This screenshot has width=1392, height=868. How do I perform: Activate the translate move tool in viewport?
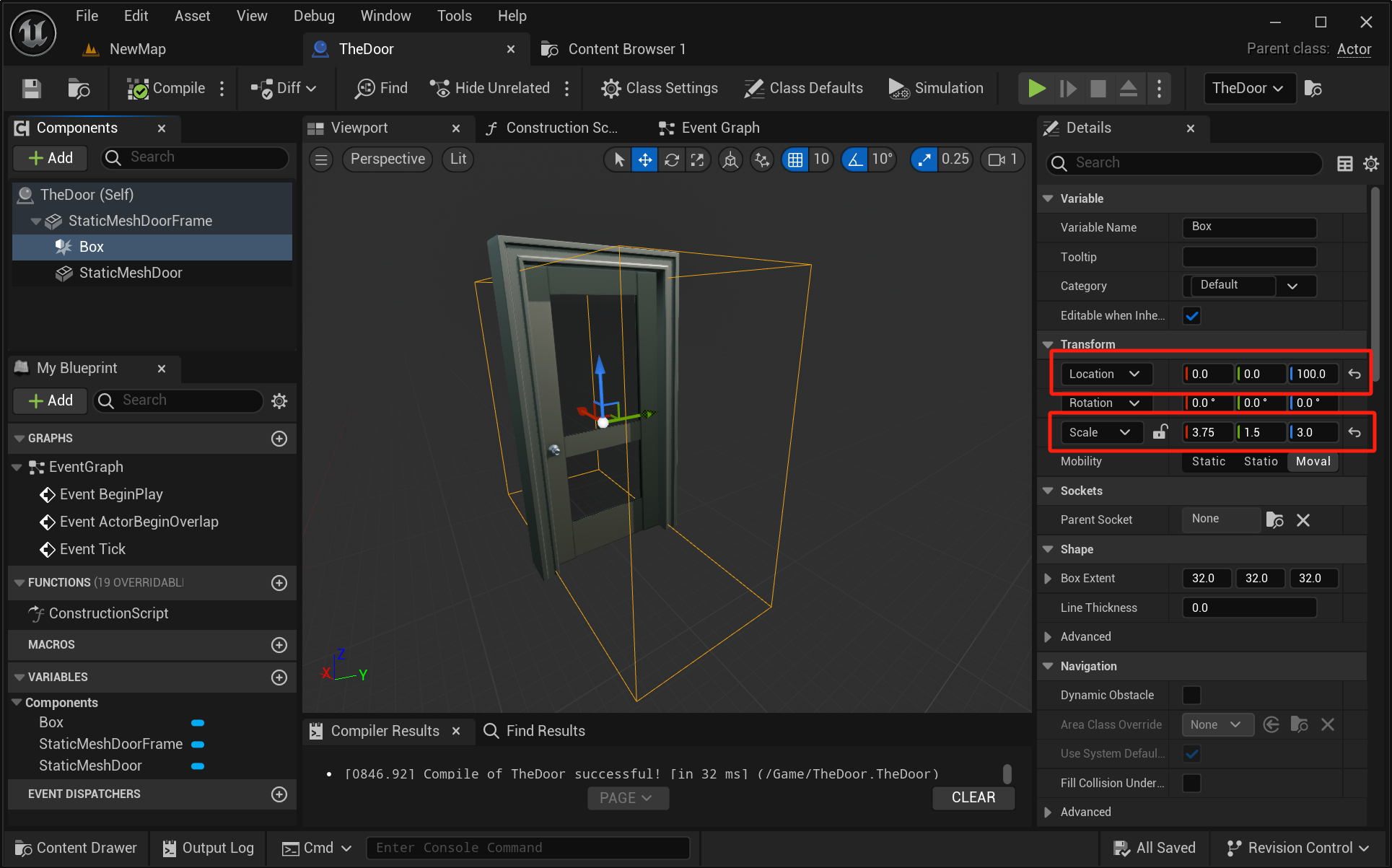(x=645, y=159)
